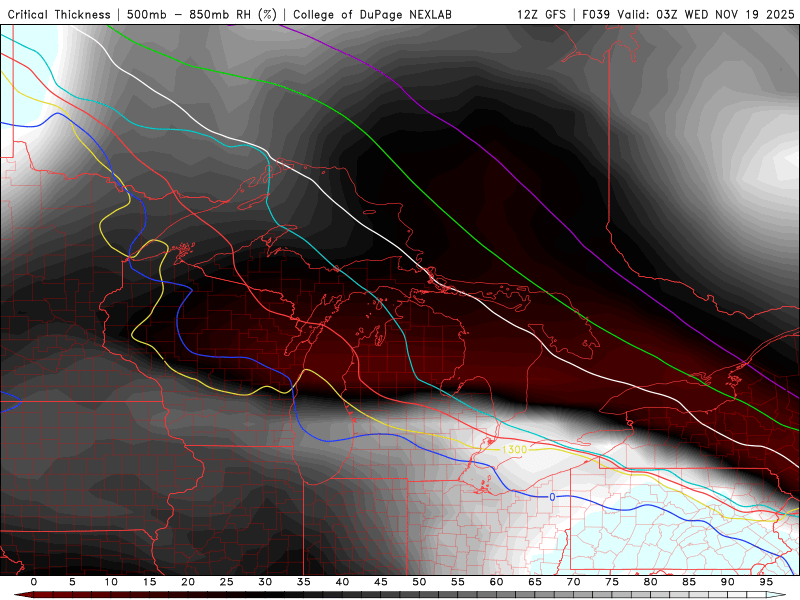Click the "F039" forecast hour label
Viewport: 800px width, 600px height.
(596, 15)
